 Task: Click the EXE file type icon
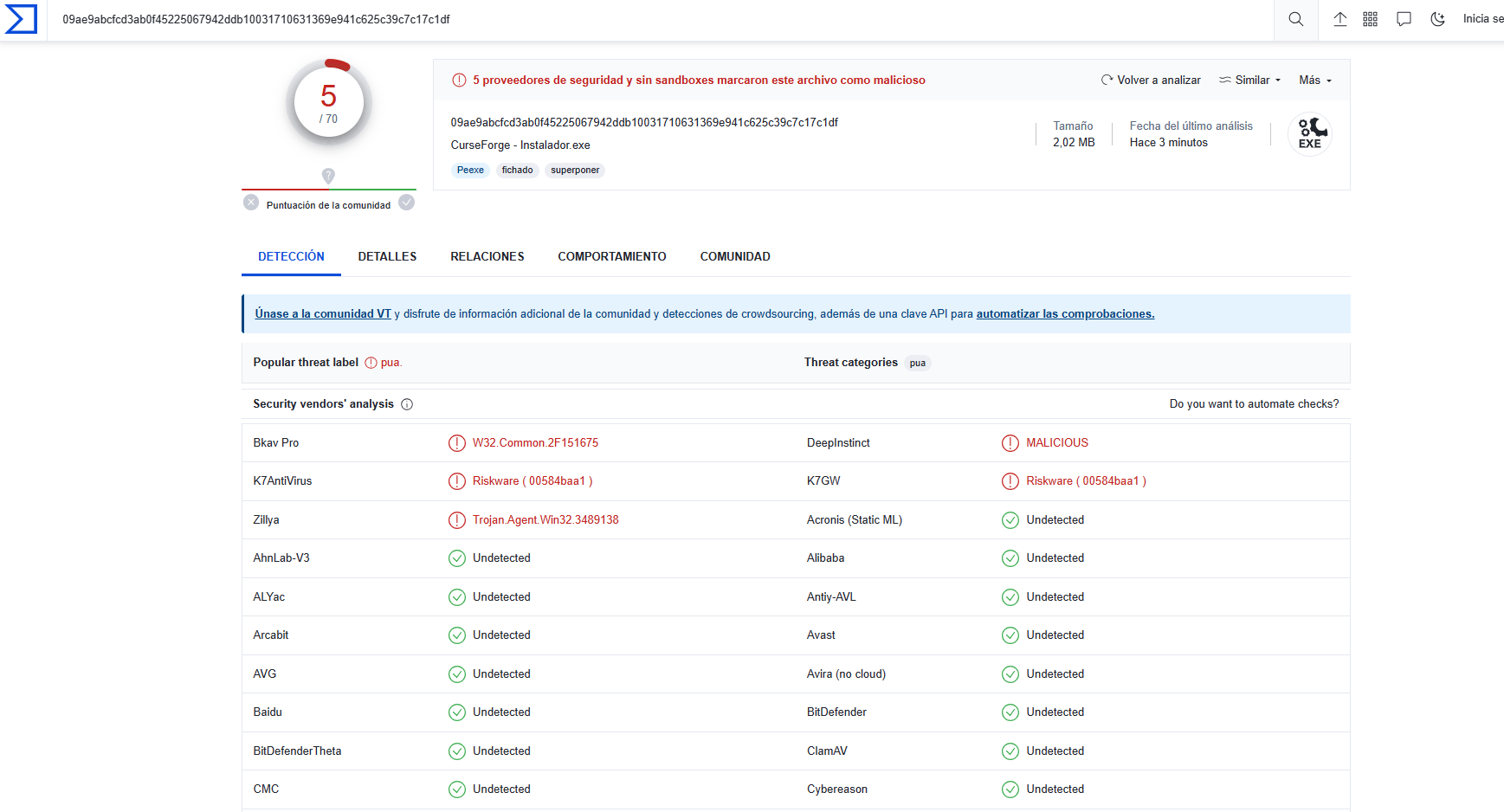pos(1309,133)
